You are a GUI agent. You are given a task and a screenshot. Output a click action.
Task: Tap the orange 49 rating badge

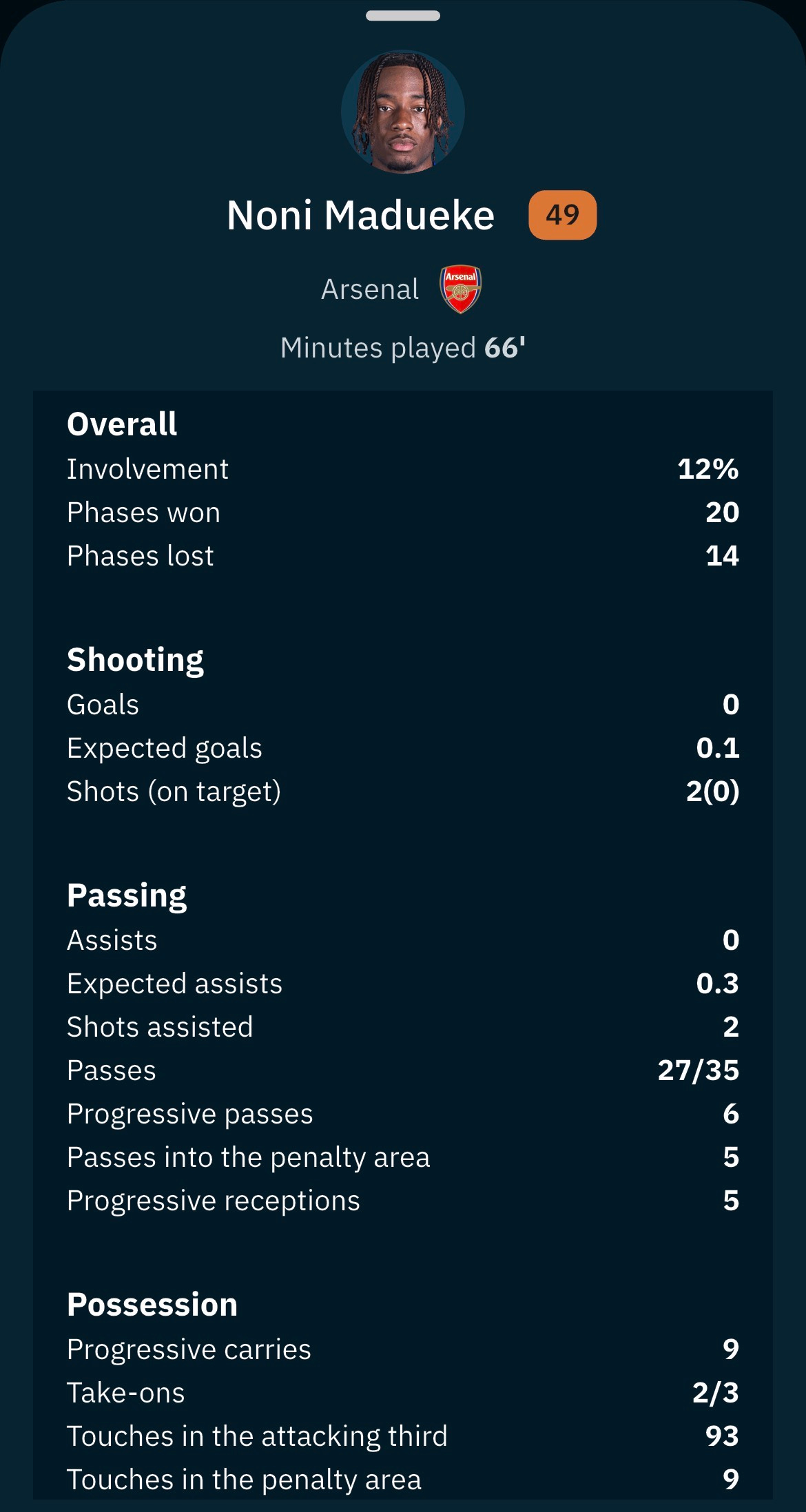tap(562, 215)
